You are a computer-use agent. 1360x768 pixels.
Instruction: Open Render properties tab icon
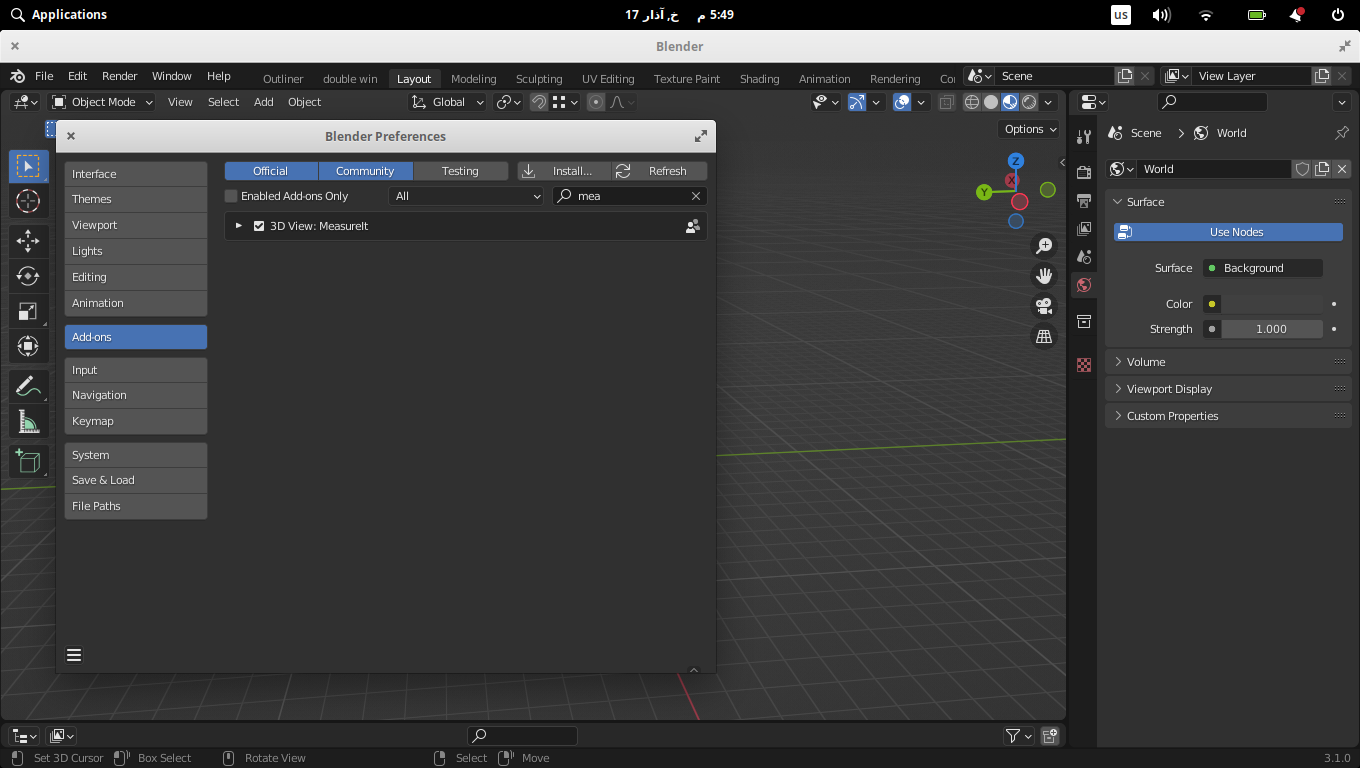pos(1084,173)
